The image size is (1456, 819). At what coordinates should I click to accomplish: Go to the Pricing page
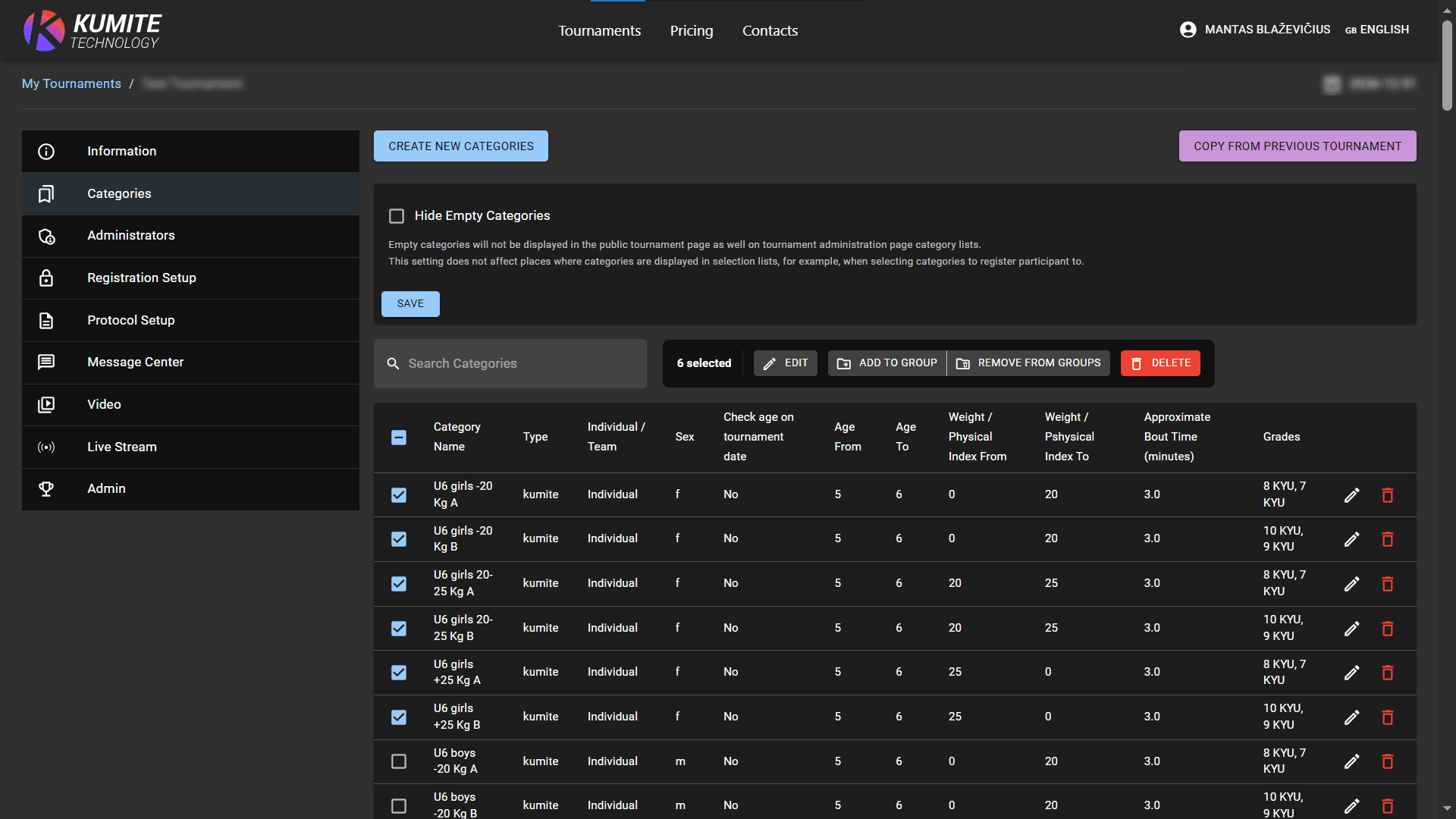tap(691, 31)
